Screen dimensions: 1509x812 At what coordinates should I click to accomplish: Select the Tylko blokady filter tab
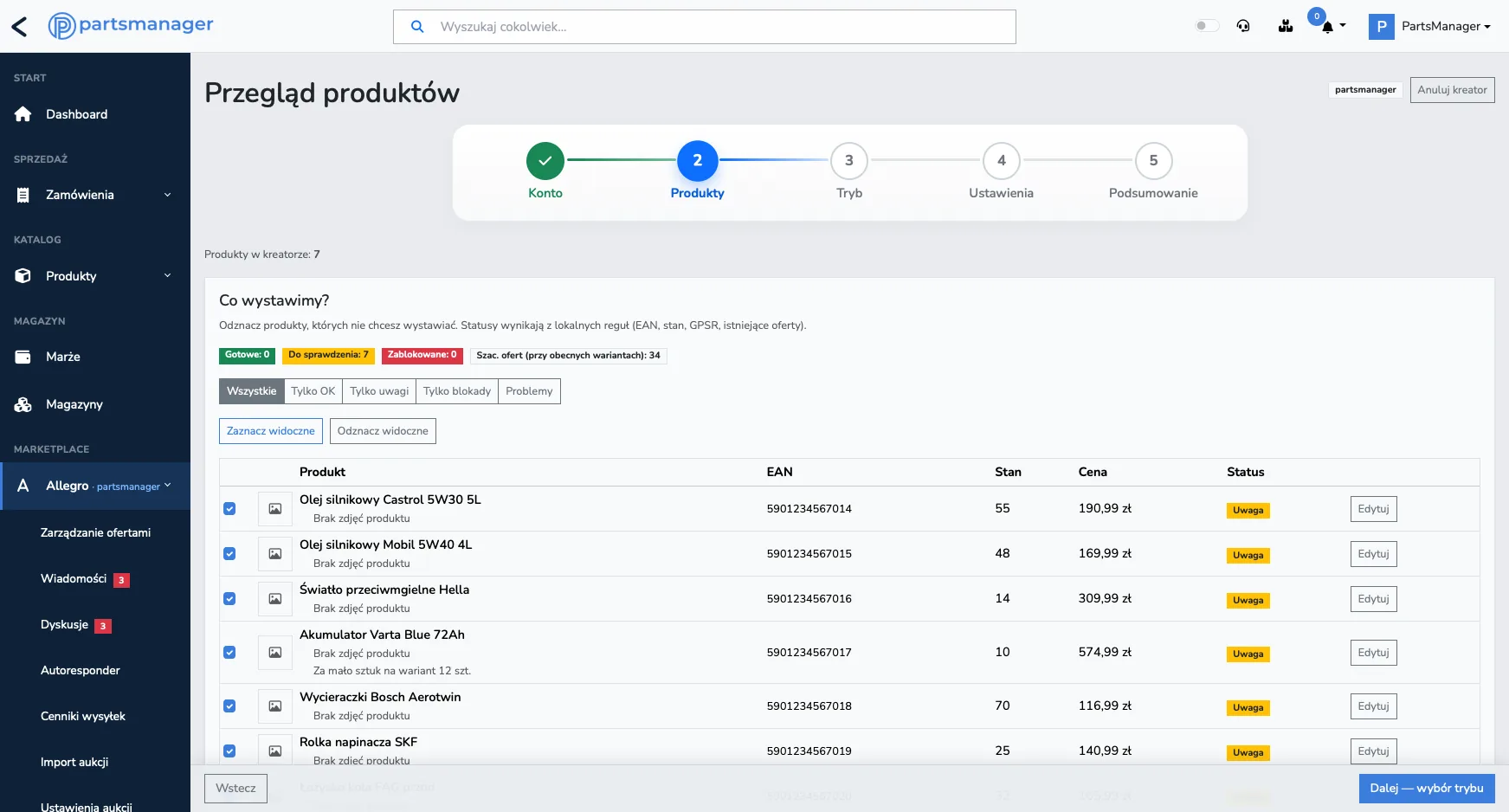coord(457,391)
